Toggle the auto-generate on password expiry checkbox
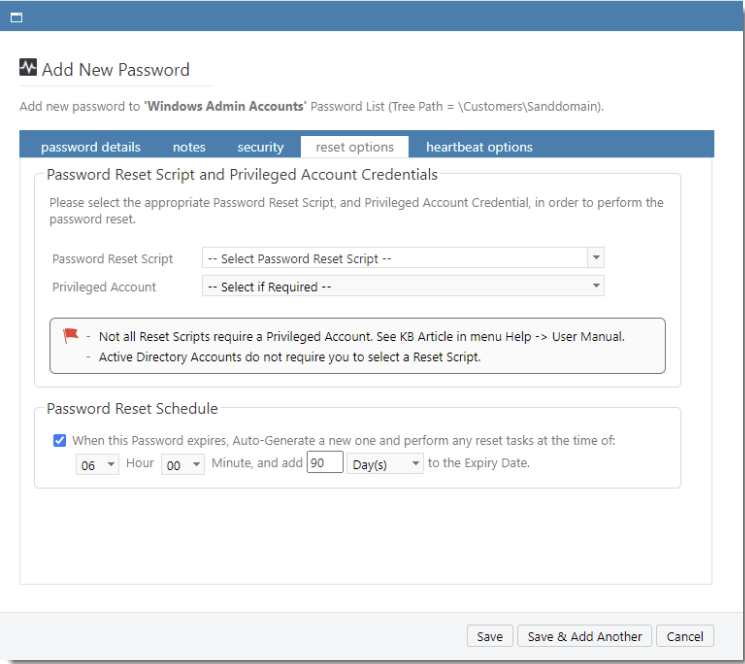 point(60,440)
